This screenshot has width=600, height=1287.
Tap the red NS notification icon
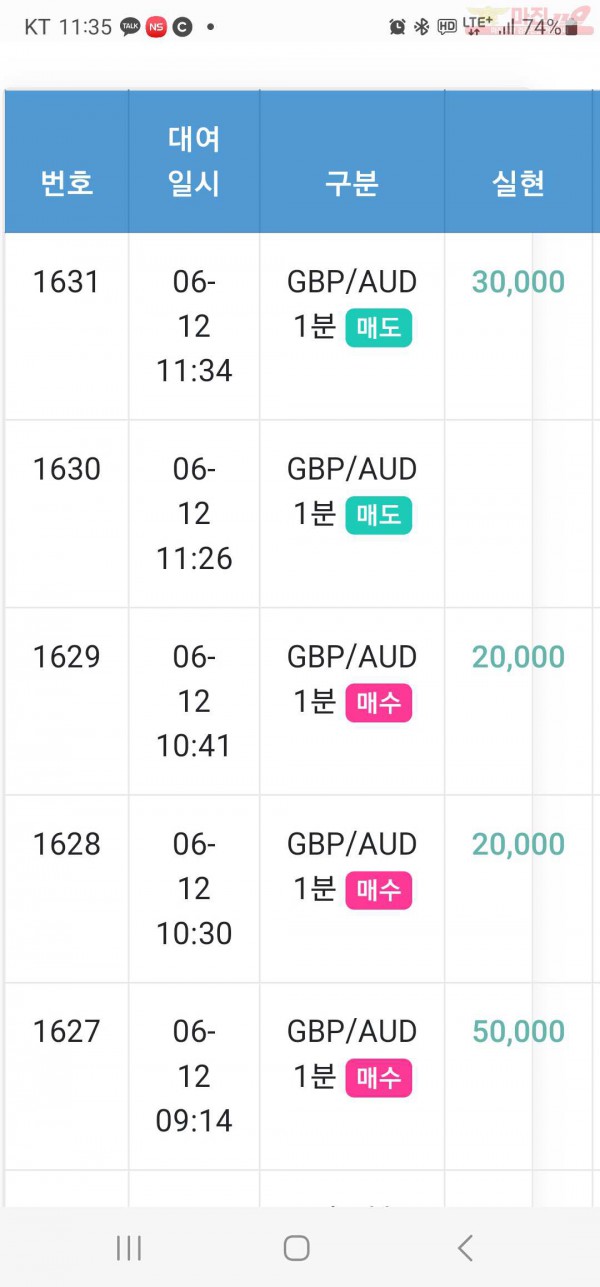(x=156, y=27)
